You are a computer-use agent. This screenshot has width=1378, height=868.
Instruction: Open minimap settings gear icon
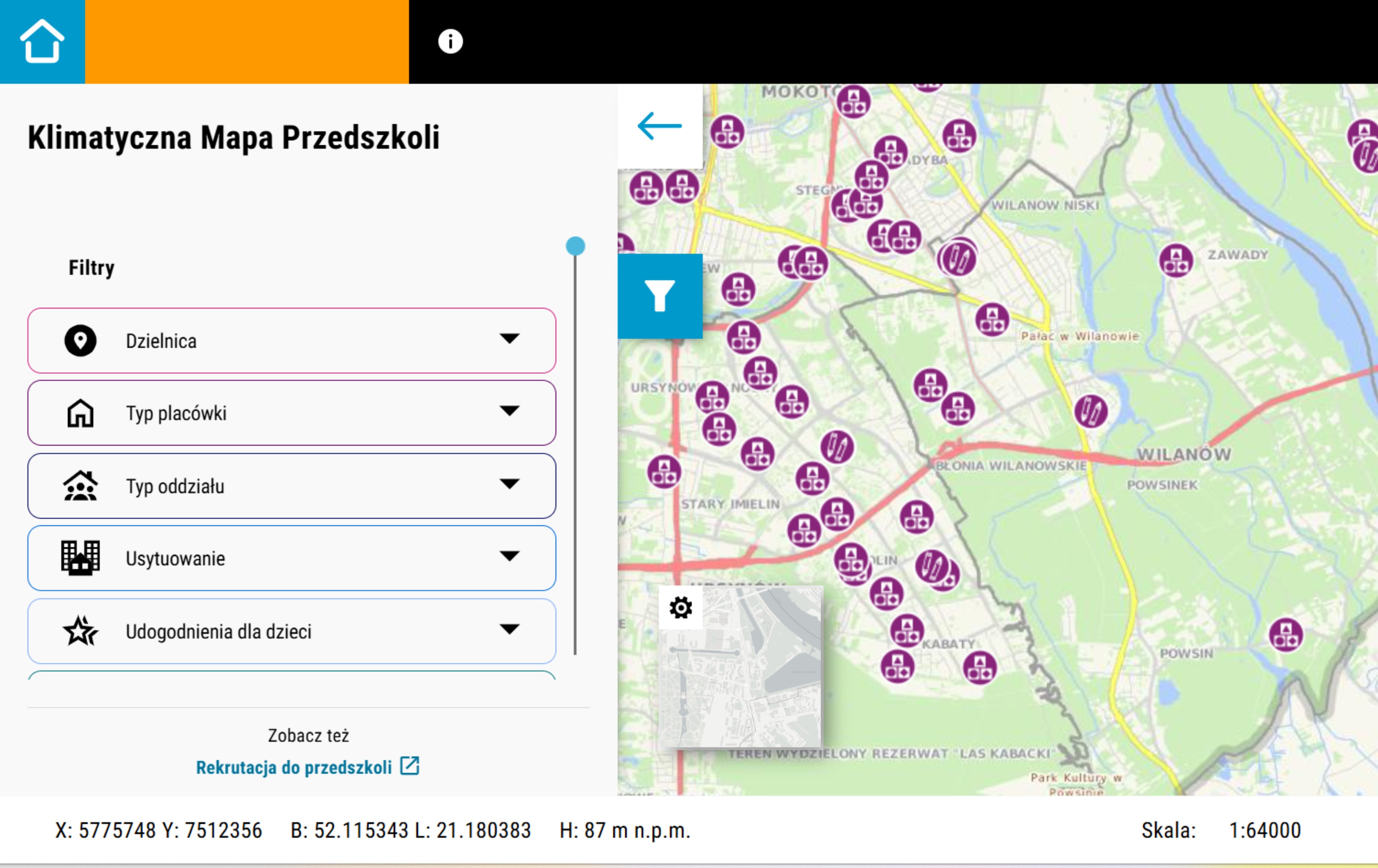681,607
